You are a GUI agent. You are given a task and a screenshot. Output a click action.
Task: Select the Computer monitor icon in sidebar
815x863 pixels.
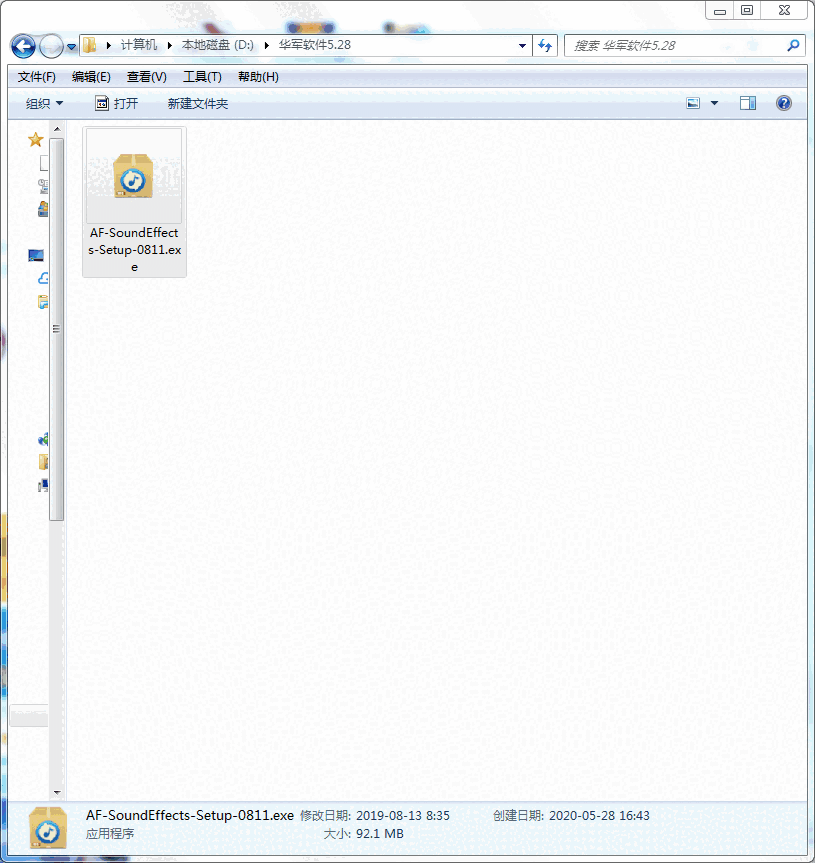(x=36, y=256)
